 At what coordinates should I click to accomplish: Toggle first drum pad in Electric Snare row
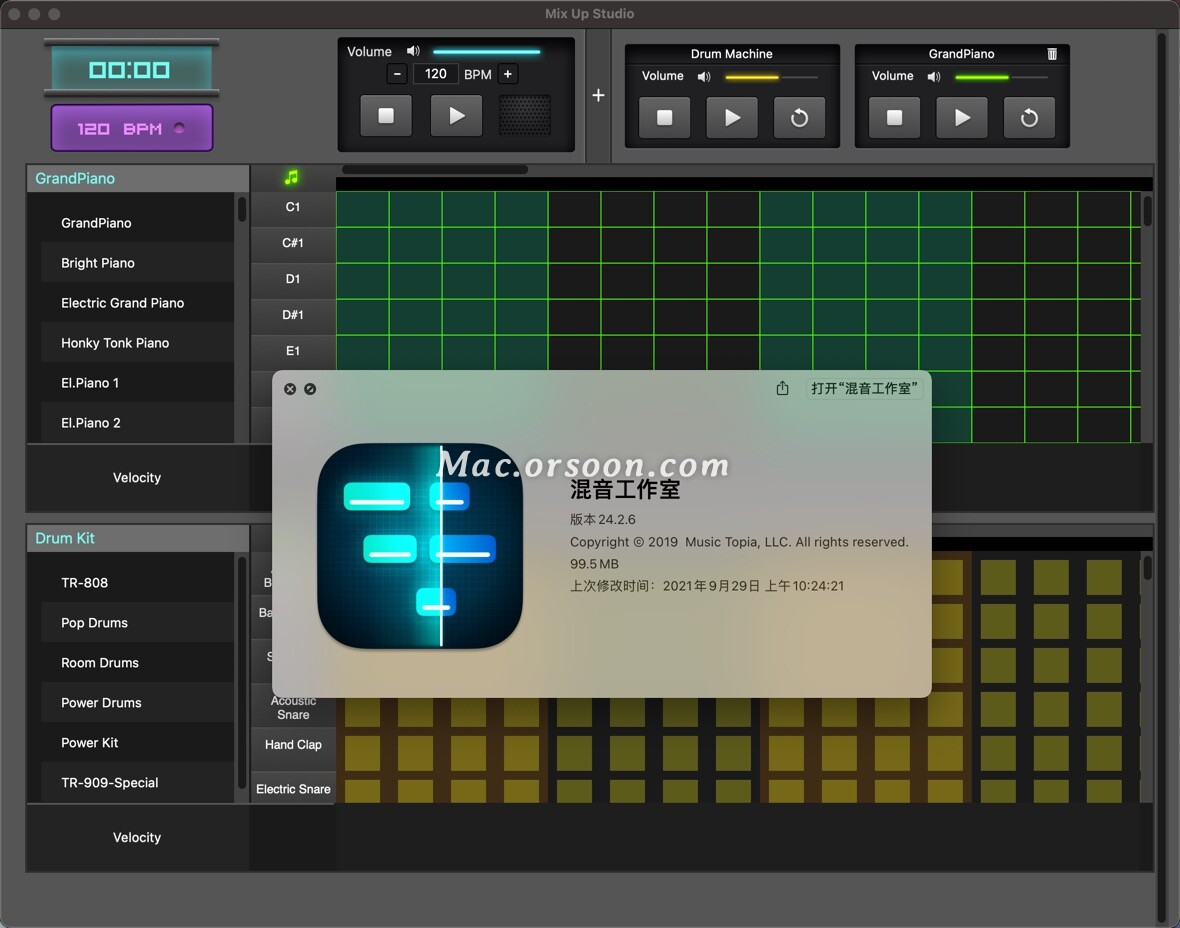click(x=362, y=791)
